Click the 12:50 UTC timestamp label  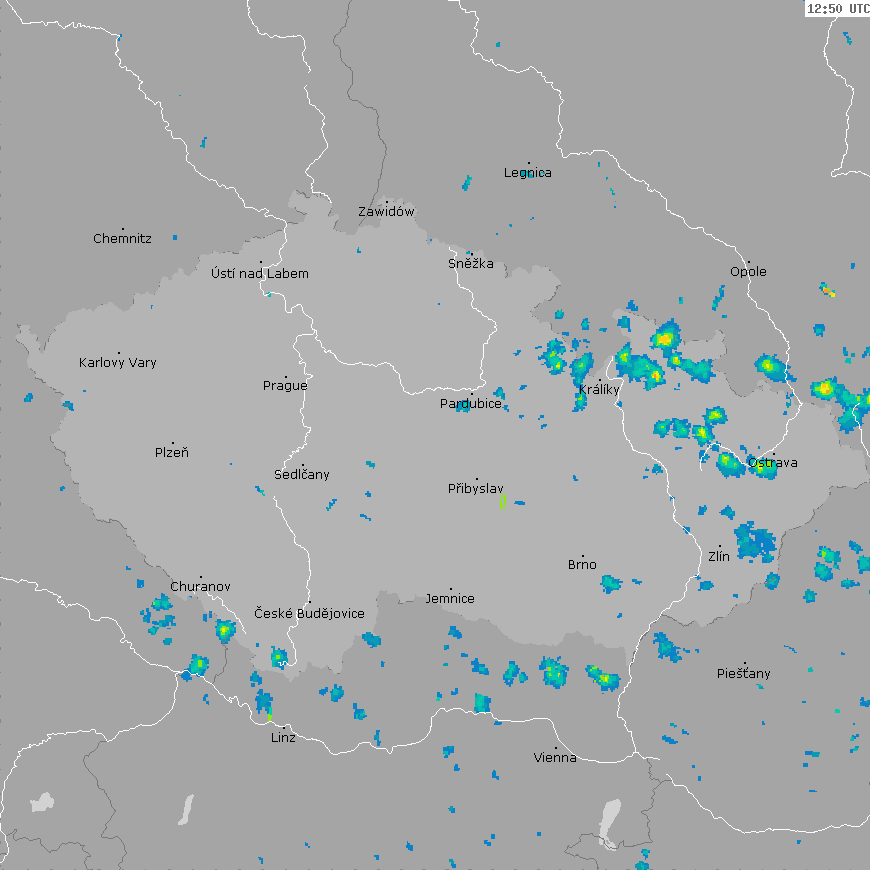pos(837,8)
